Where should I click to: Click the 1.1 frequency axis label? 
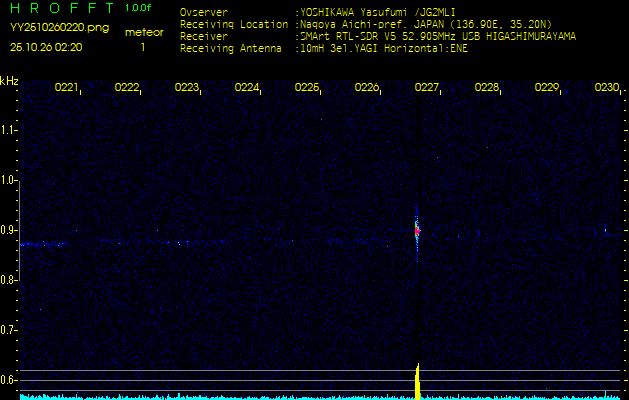pyautogui.click(x=9, y=130)
